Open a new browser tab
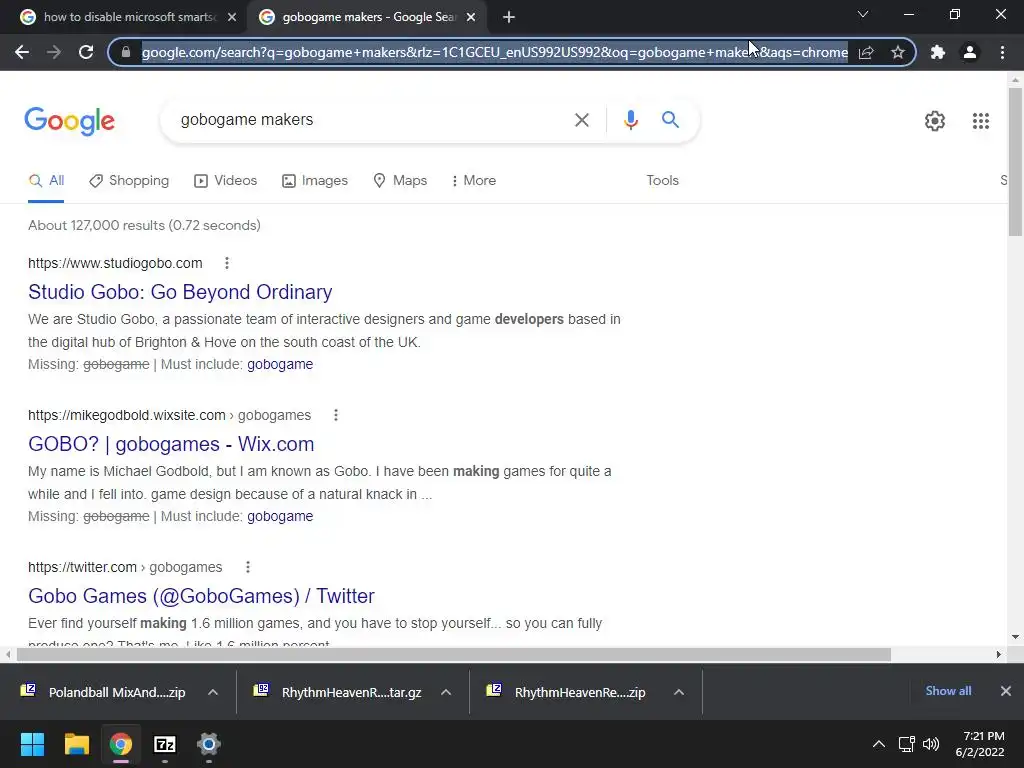The image size is (1024, 768). click(x=509, y=18)
